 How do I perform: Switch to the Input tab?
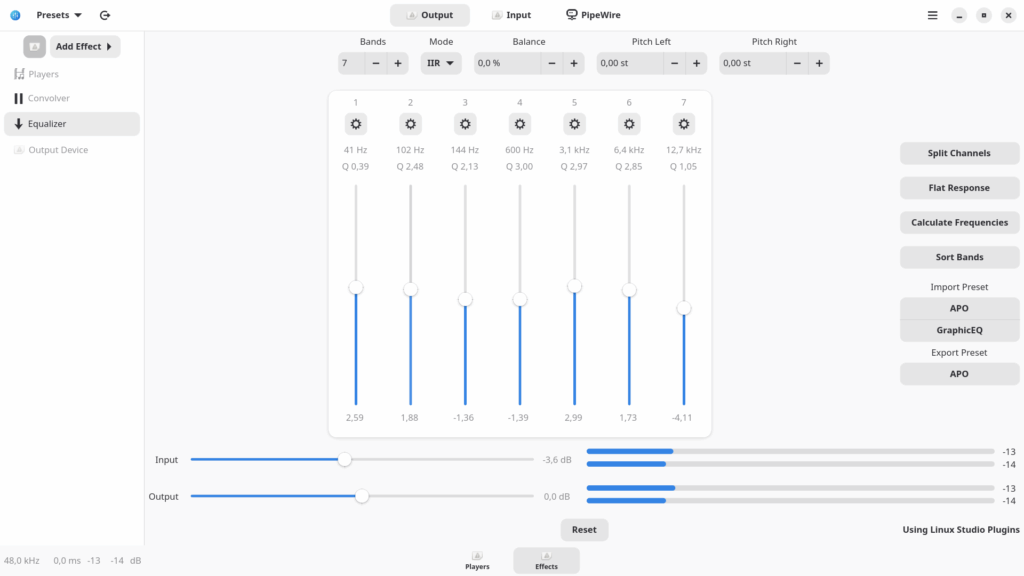(x=511, y=15)
